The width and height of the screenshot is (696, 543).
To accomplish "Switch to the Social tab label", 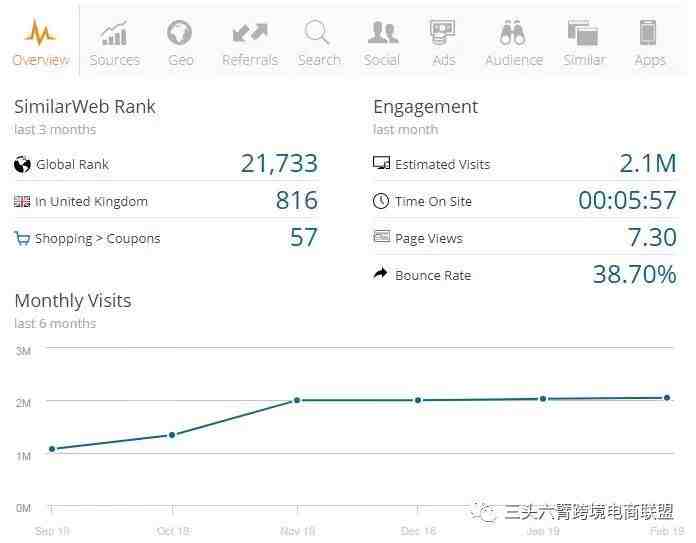I will pyautogui.click(x=382, y=60).
